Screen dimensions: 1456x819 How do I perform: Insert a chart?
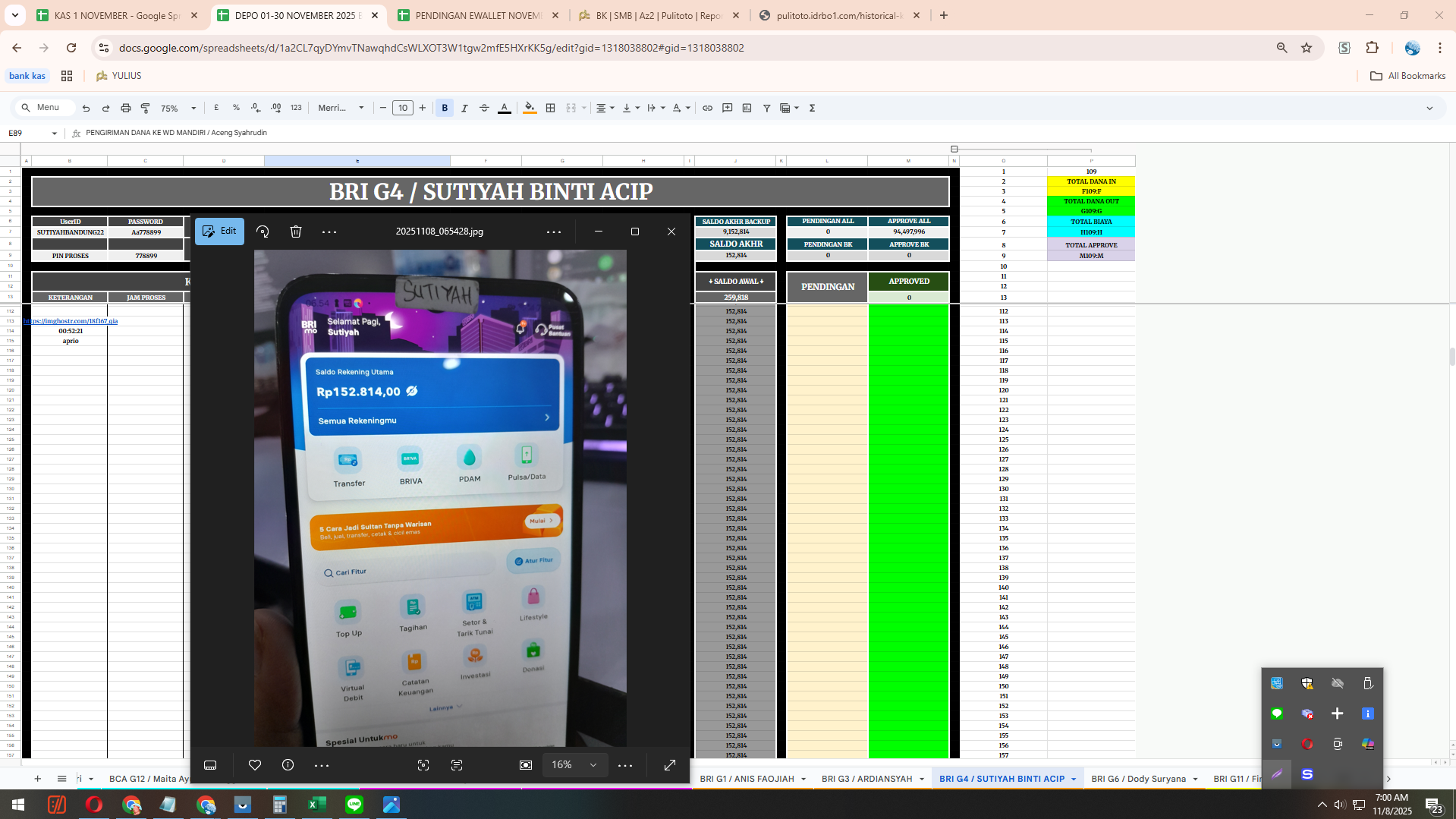point(747,108)
